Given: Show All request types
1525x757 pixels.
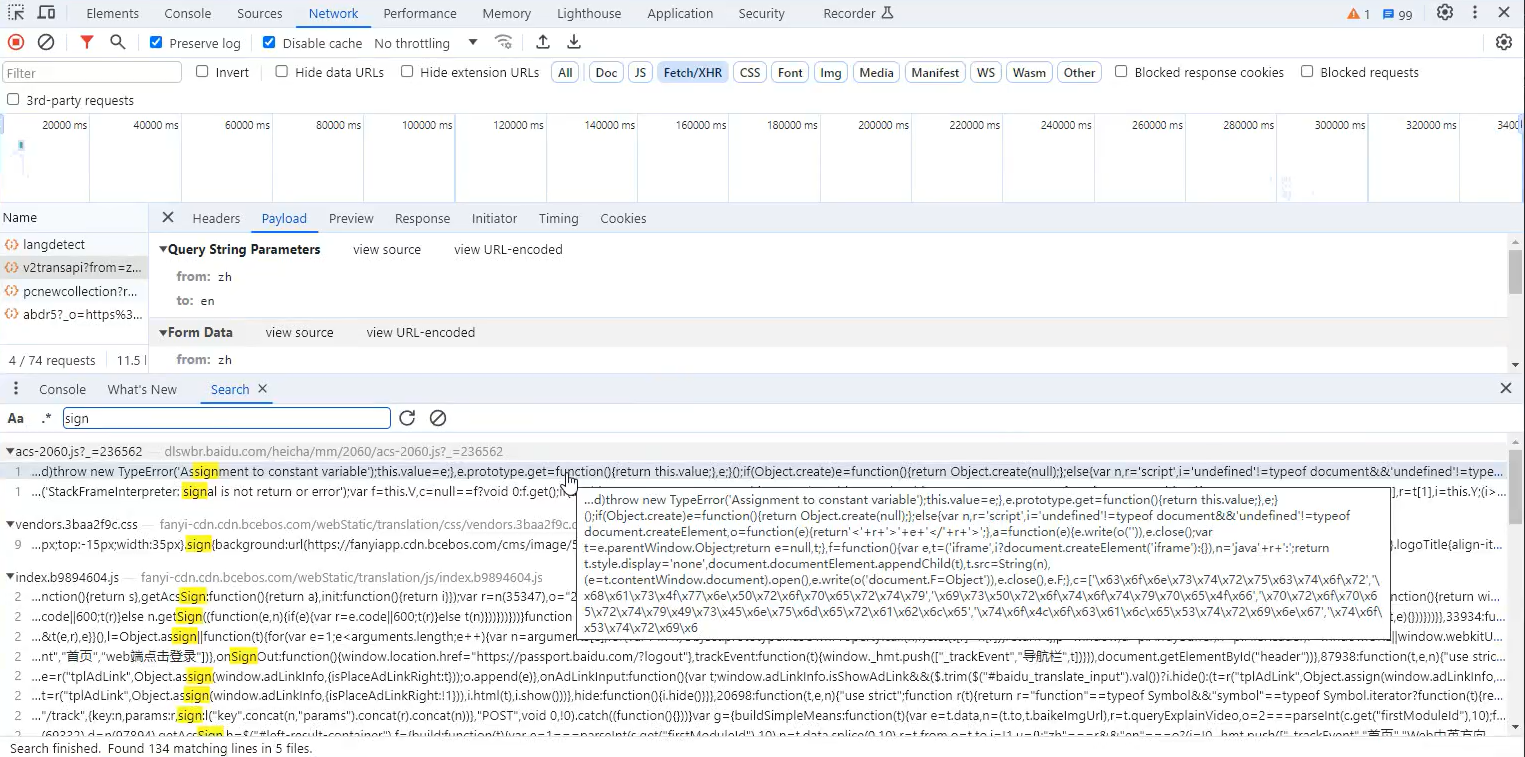Looking at the screenshot, I should click(566, 72).
